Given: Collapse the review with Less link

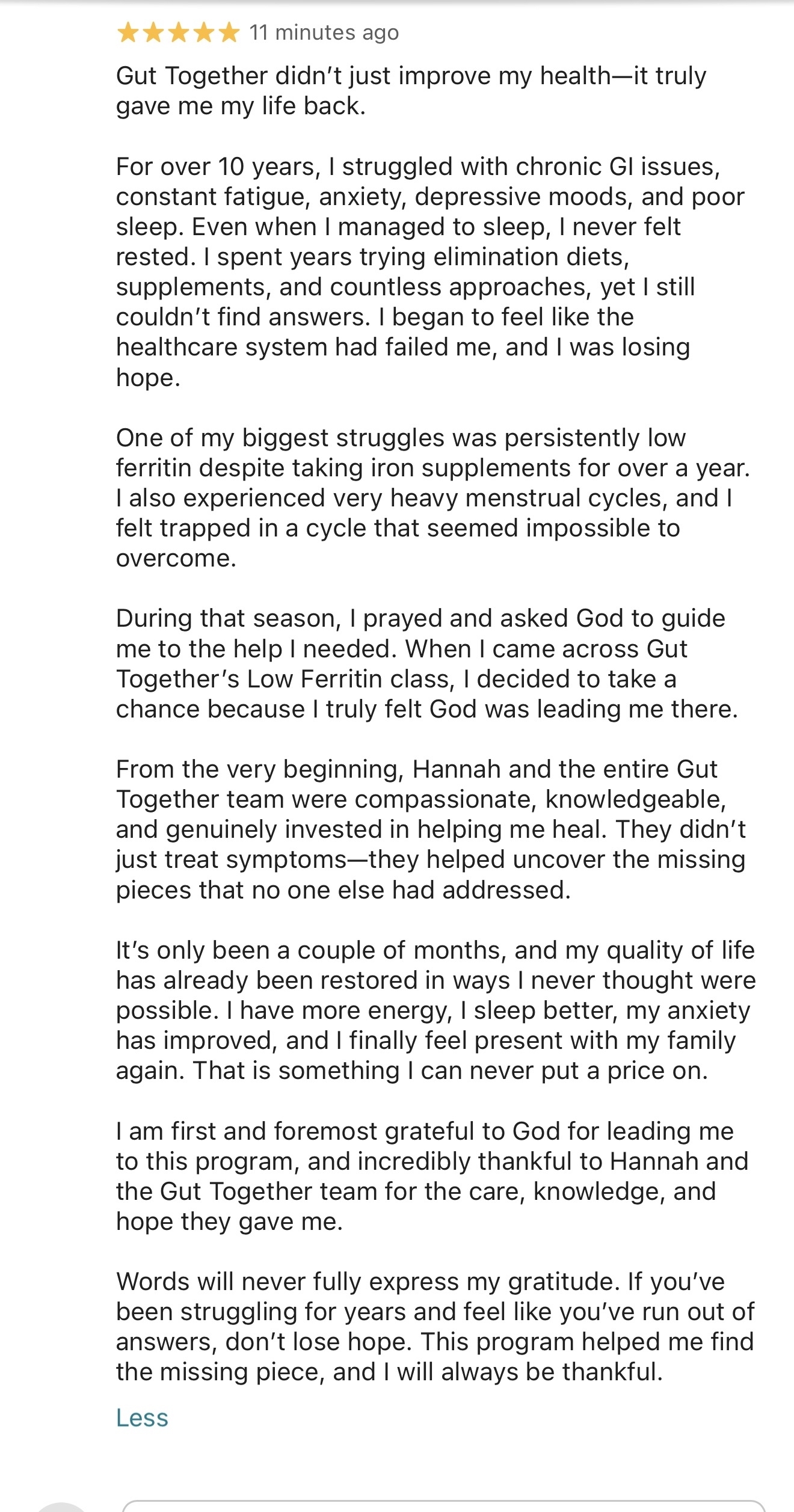Looking at the screenshot, I should (x=142, y=1418).
